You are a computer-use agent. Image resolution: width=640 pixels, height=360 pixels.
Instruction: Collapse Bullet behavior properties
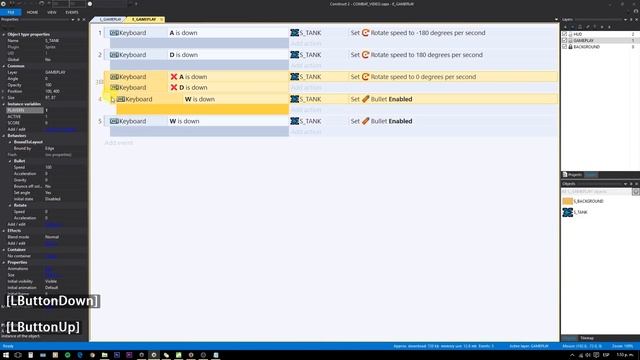click(10, 161)
